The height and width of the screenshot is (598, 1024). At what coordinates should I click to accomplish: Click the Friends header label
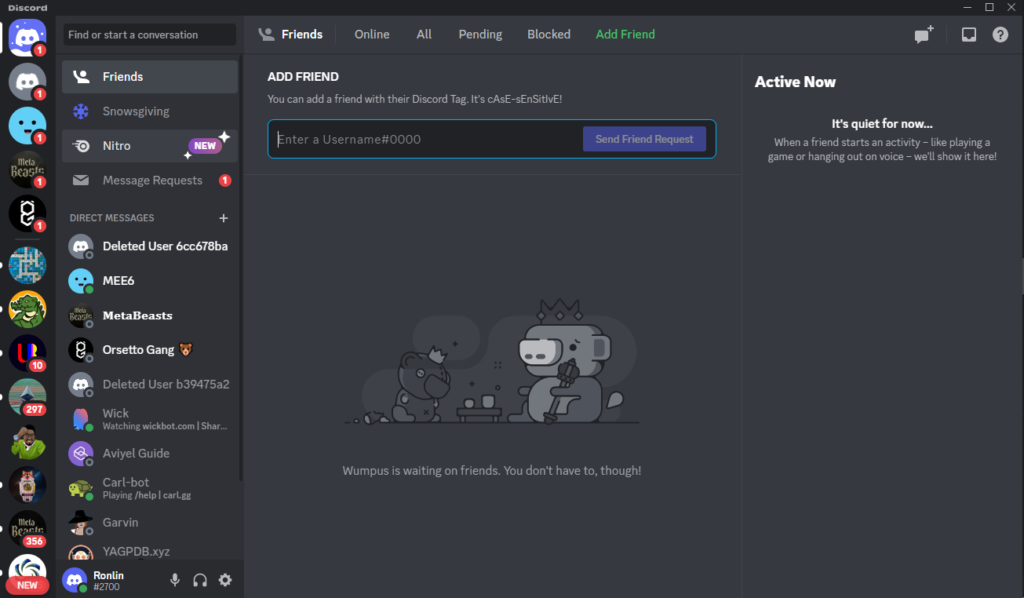click(x=302, y=35)
